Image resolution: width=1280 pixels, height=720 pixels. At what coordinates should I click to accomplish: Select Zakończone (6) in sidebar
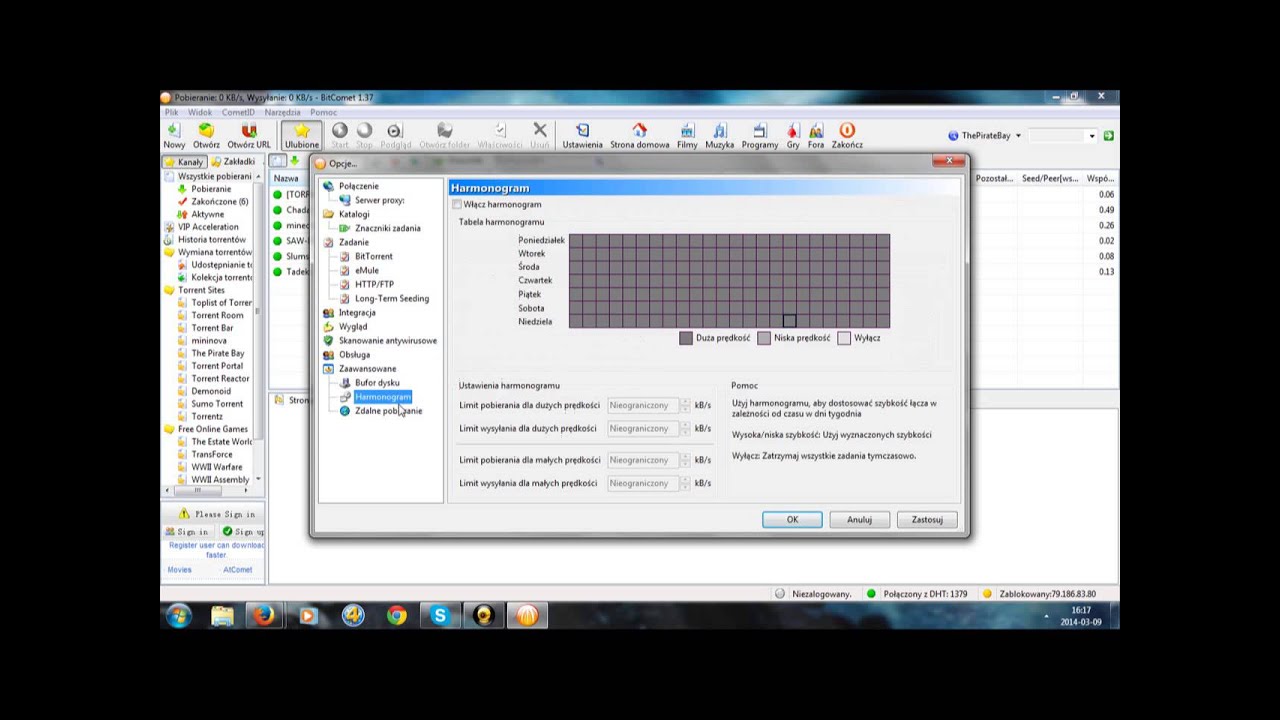coord(220,201)
